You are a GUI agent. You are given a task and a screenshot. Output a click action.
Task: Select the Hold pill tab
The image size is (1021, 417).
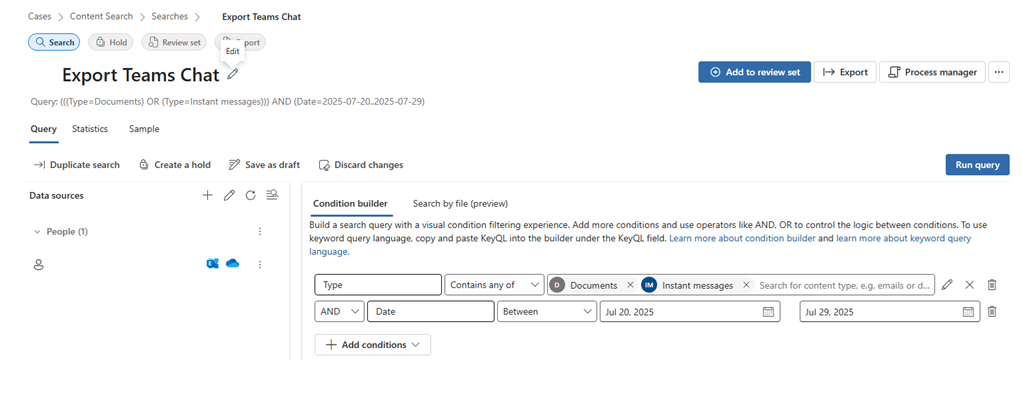coord(110,42)
